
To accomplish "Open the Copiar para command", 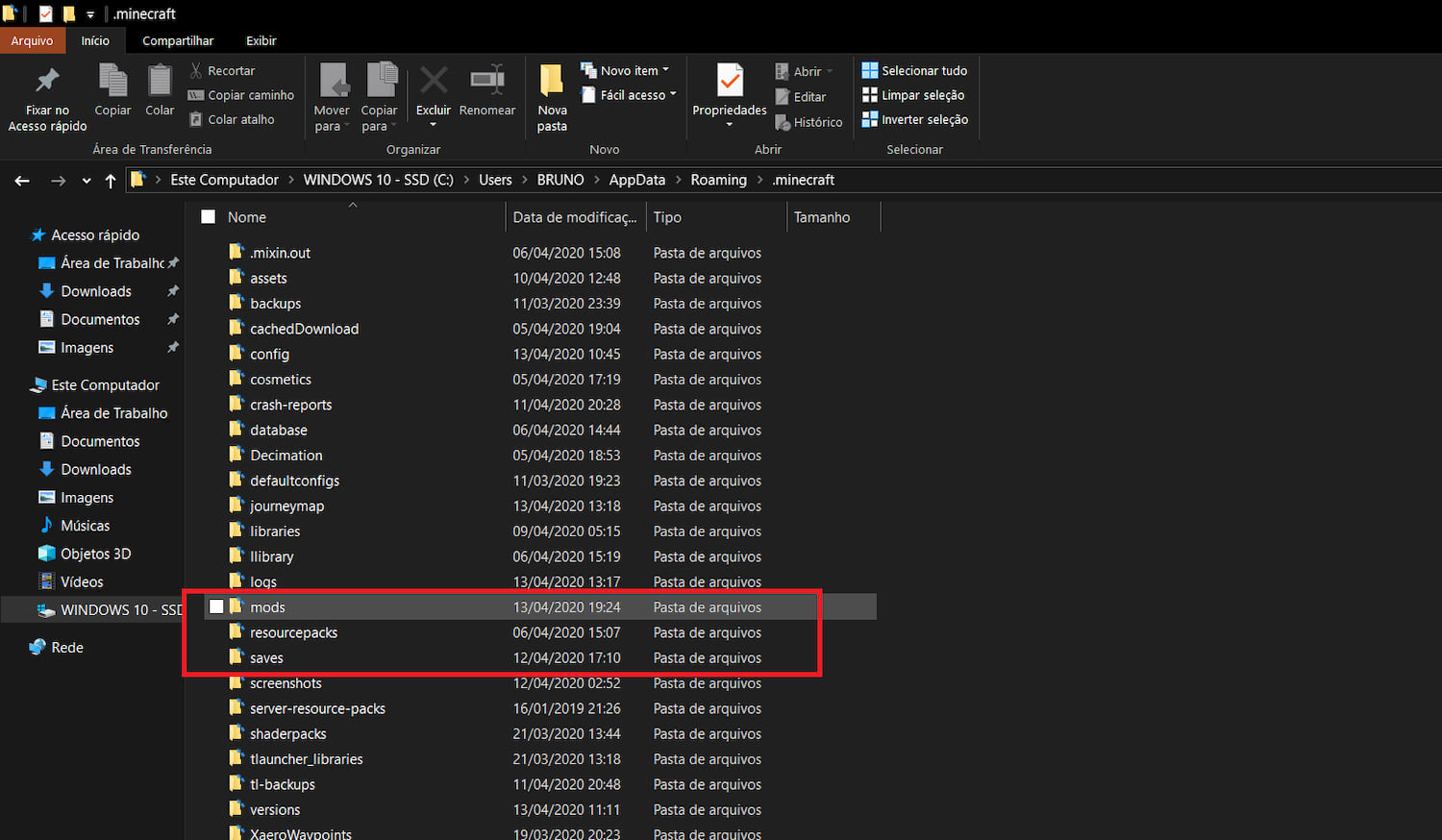I will coord(380,98).
